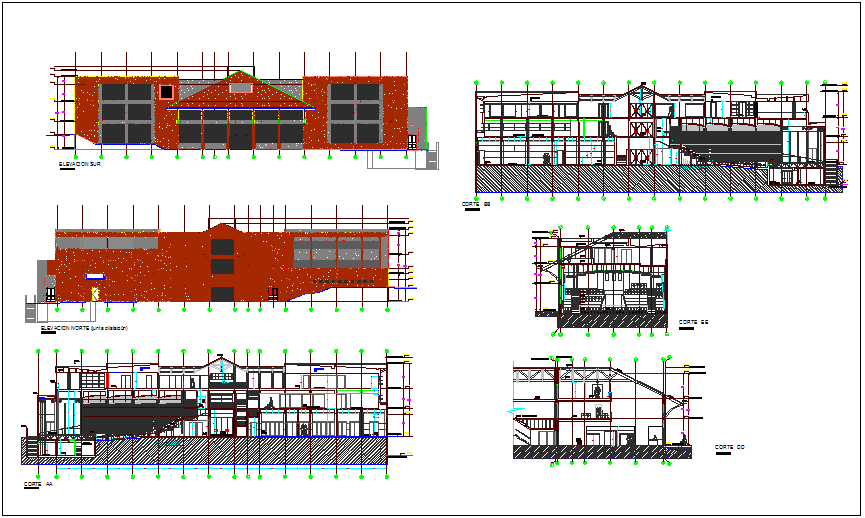Click the CORTE CC section label
This screenshot has height=518, width=865.
tap(693, 322)
